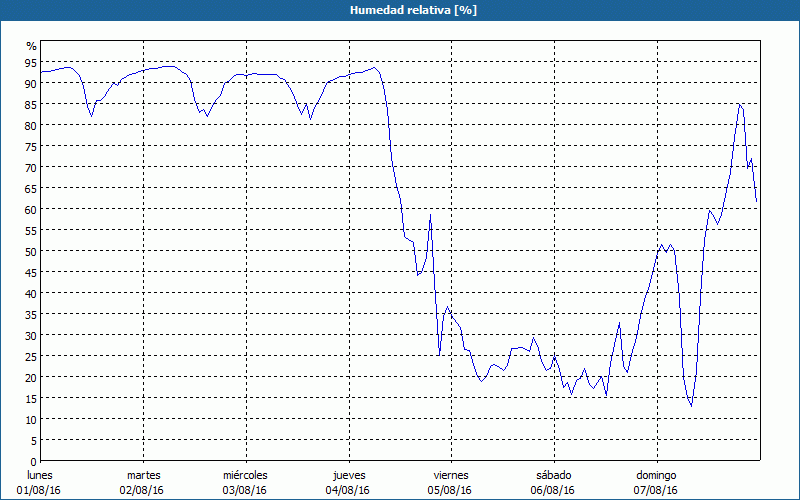Click the '50' y-axis tick label
This screenshot has height=500, width=800.
[x=31, y=251]
